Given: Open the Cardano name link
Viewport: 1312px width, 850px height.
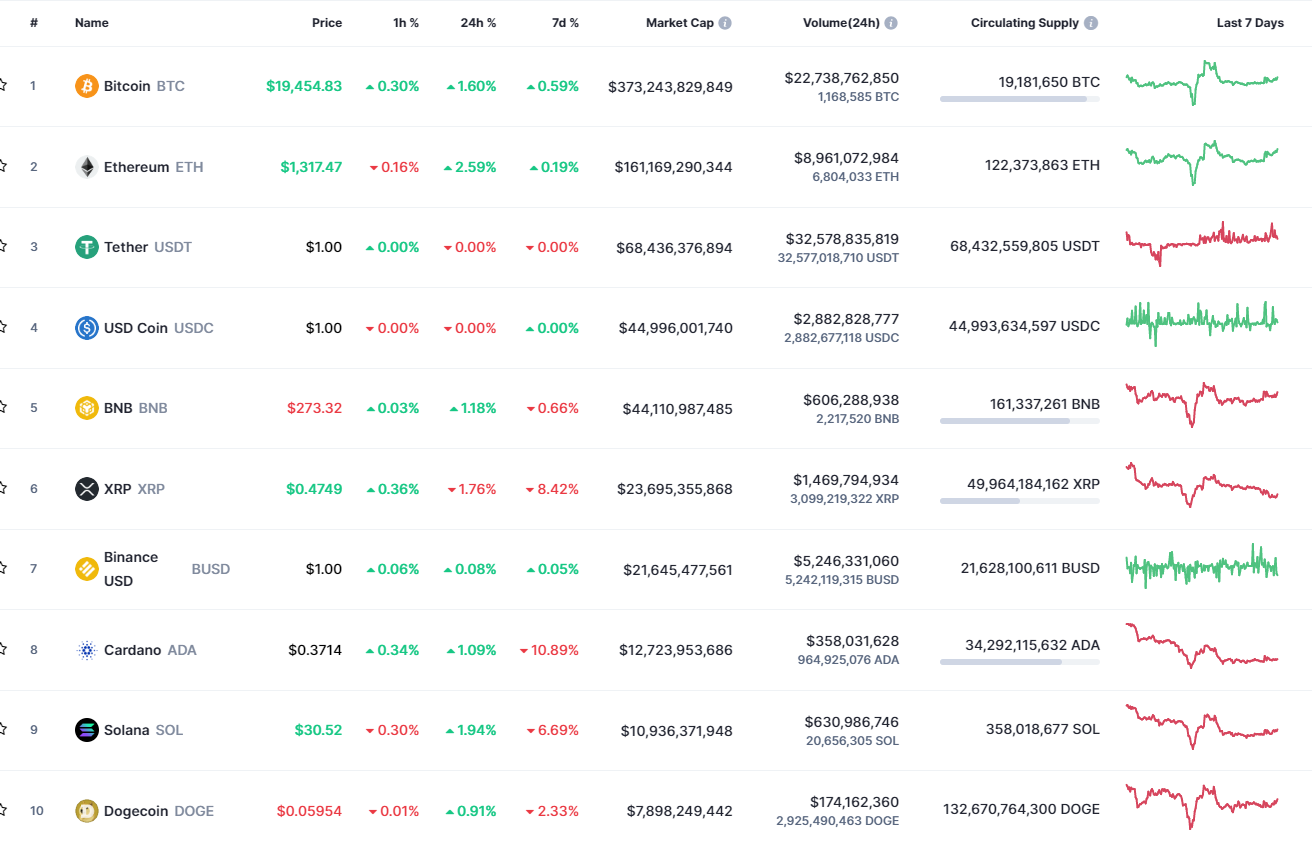Looking at the screenshot, I should pos(132,649).
